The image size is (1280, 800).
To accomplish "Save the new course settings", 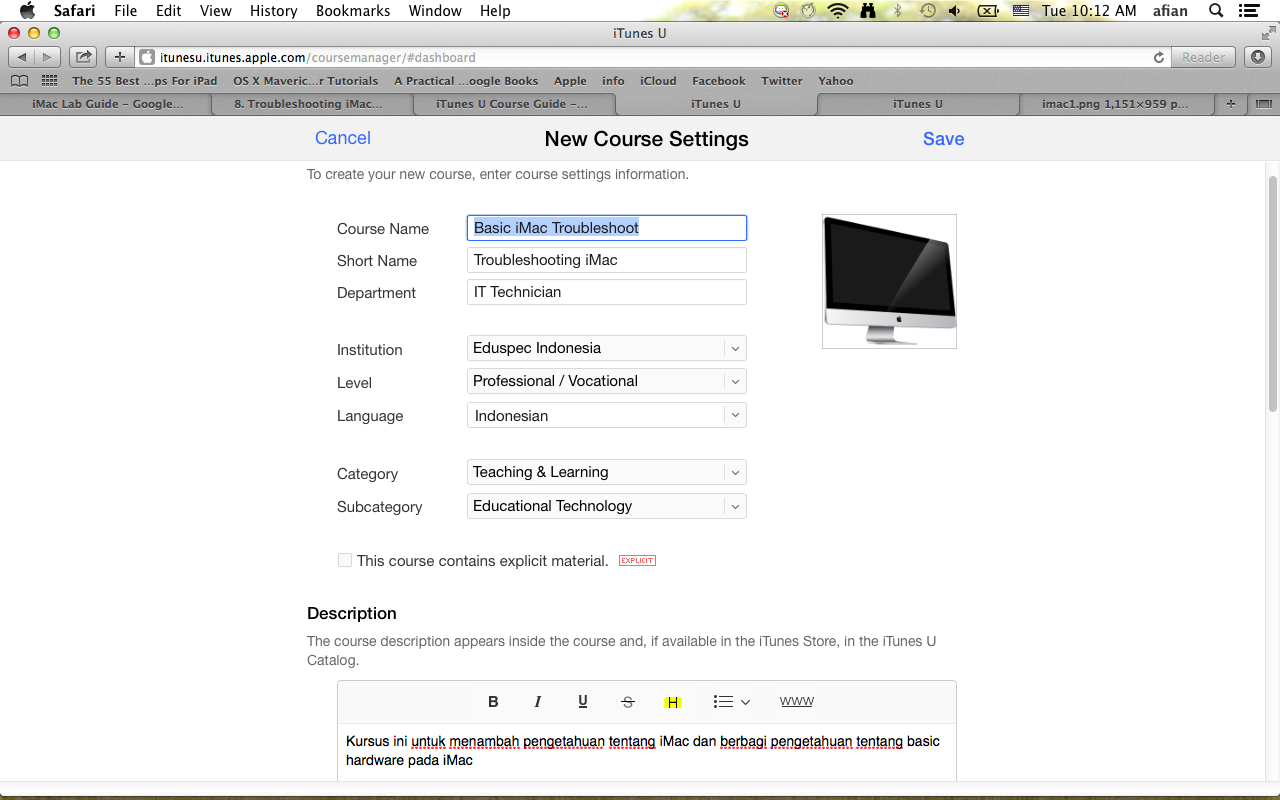I will [x=943, y=139].
